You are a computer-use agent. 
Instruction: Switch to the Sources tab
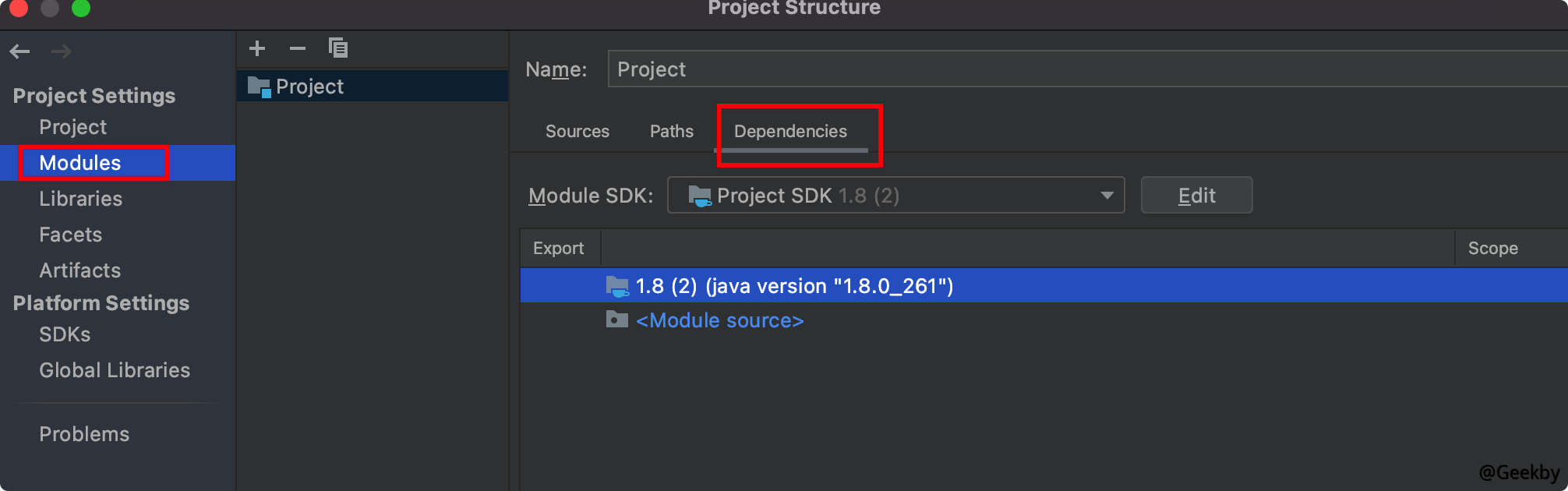click(x=577, y=131)
